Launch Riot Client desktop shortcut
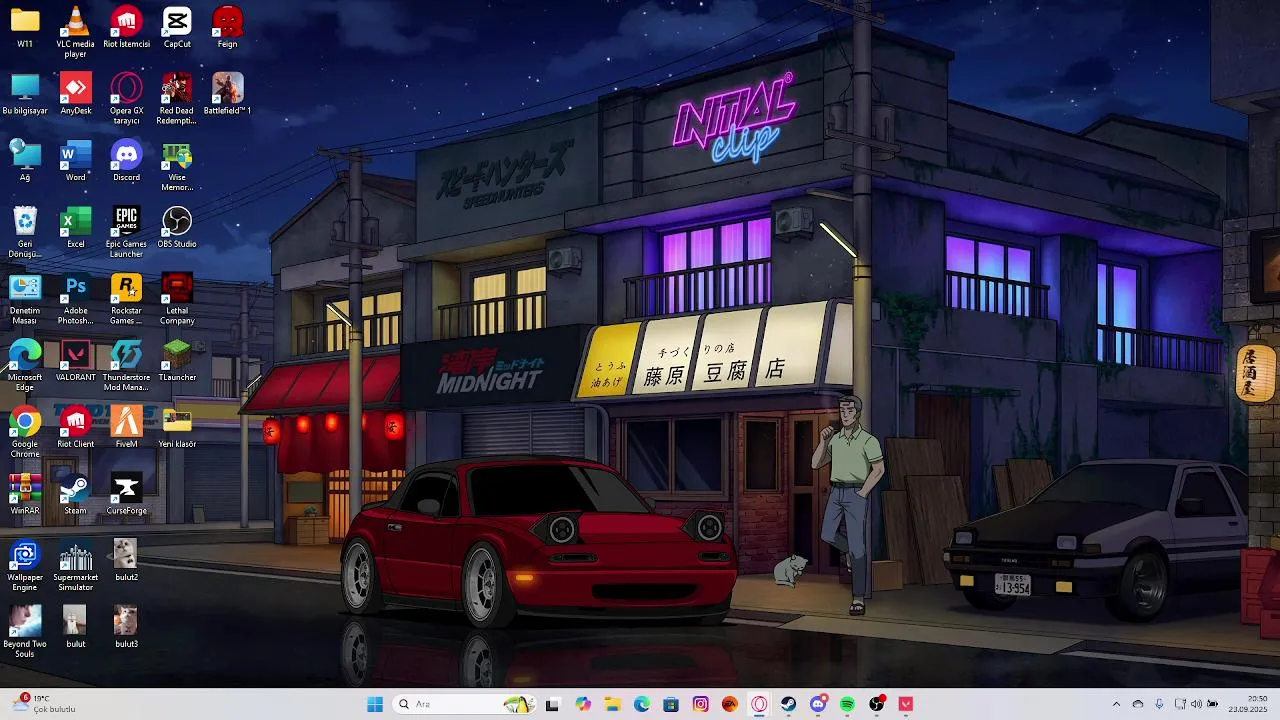The width and height of the screenshot is (1280, 720). click(76, 427)
